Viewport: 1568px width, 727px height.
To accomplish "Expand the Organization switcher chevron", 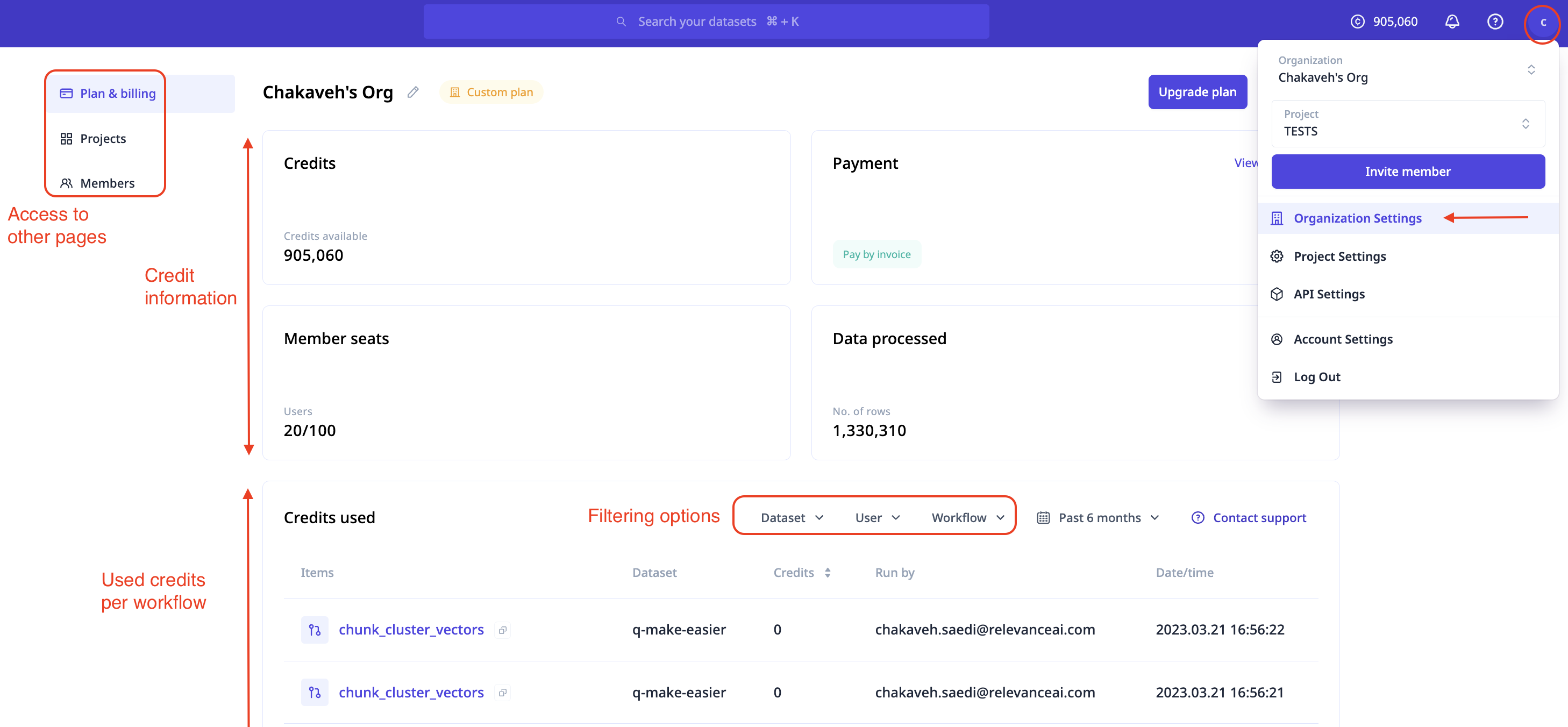I will pyautogui.click(x=1530, y=69).
